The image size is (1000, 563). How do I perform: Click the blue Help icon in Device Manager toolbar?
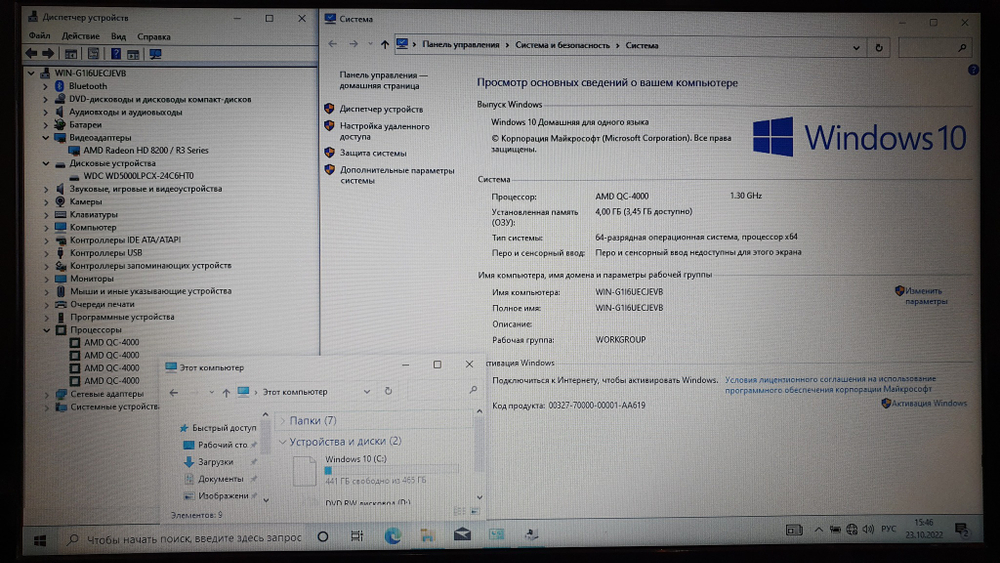[x=116, y=54]
